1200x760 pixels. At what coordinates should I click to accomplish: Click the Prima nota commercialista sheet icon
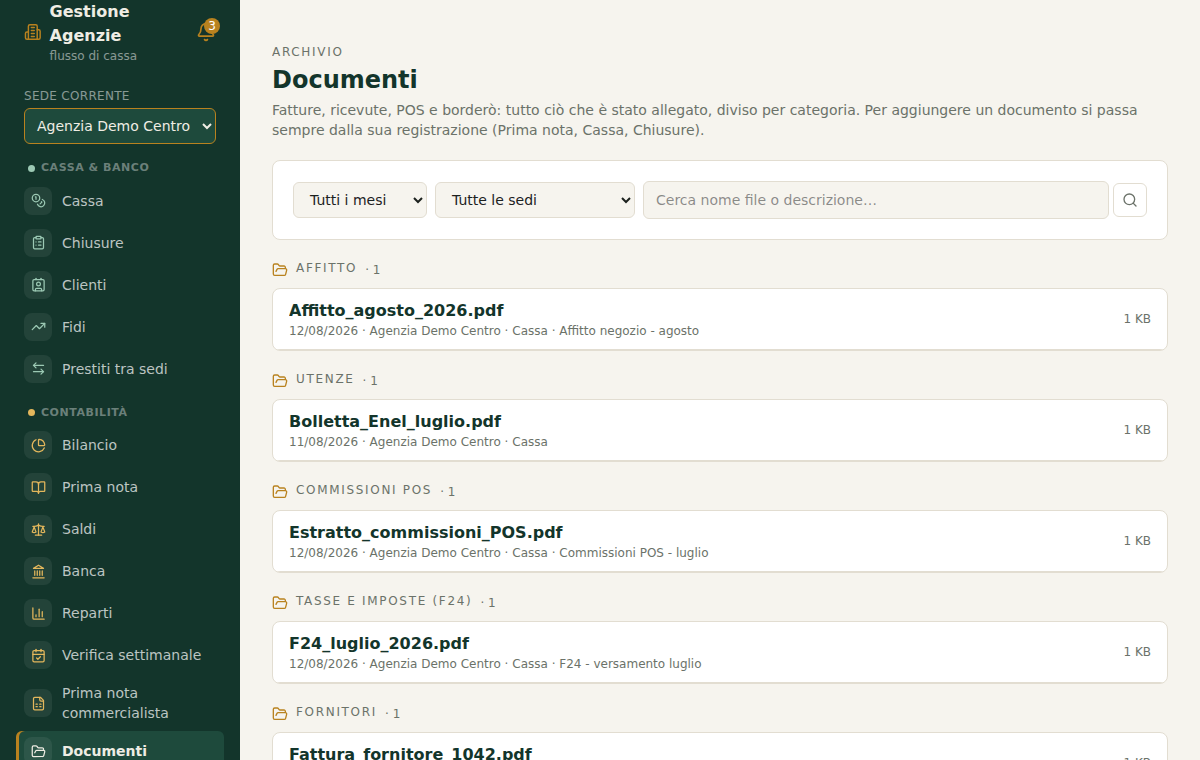38,703
